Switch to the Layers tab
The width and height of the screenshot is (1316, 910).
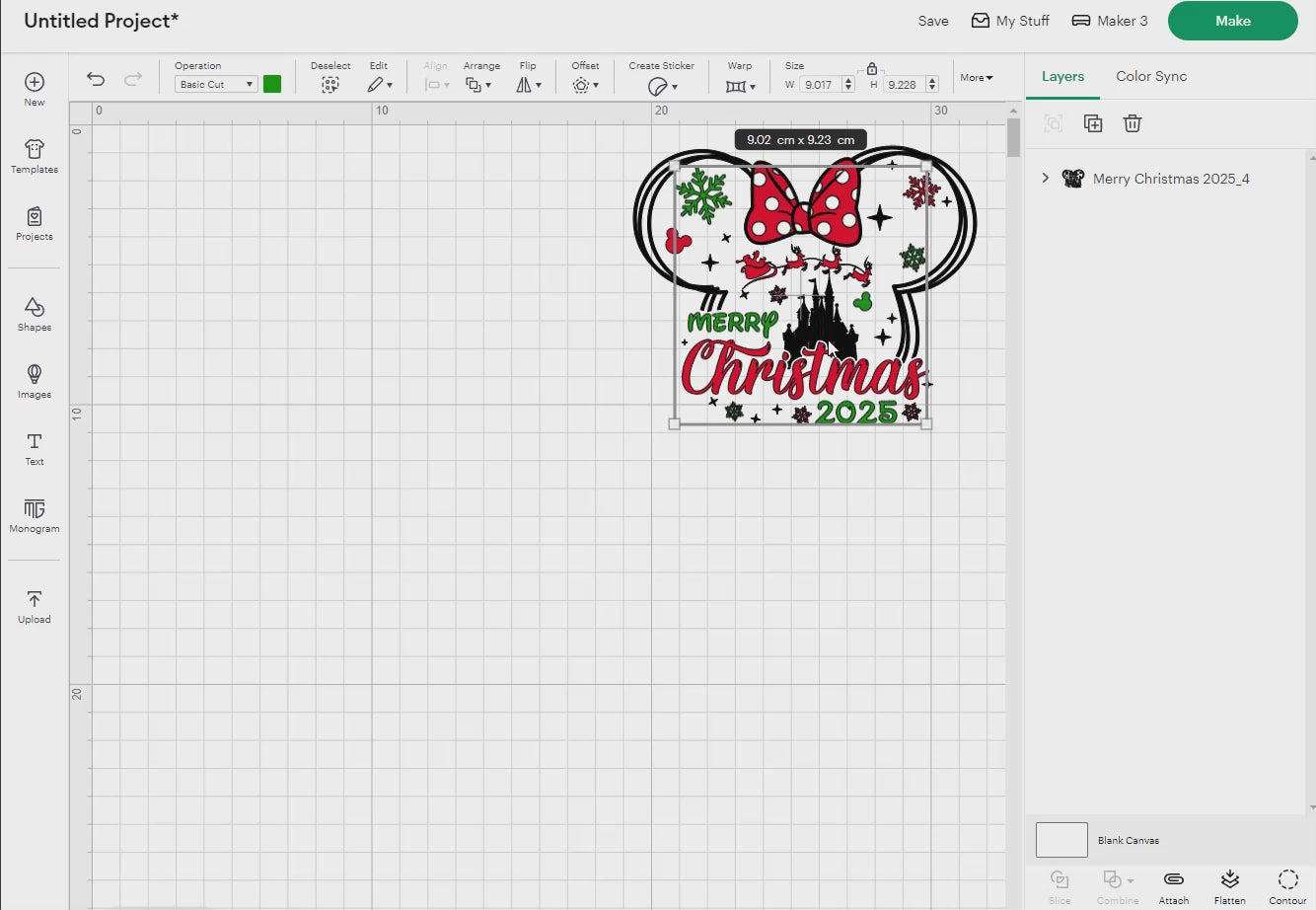point(1062,76)
